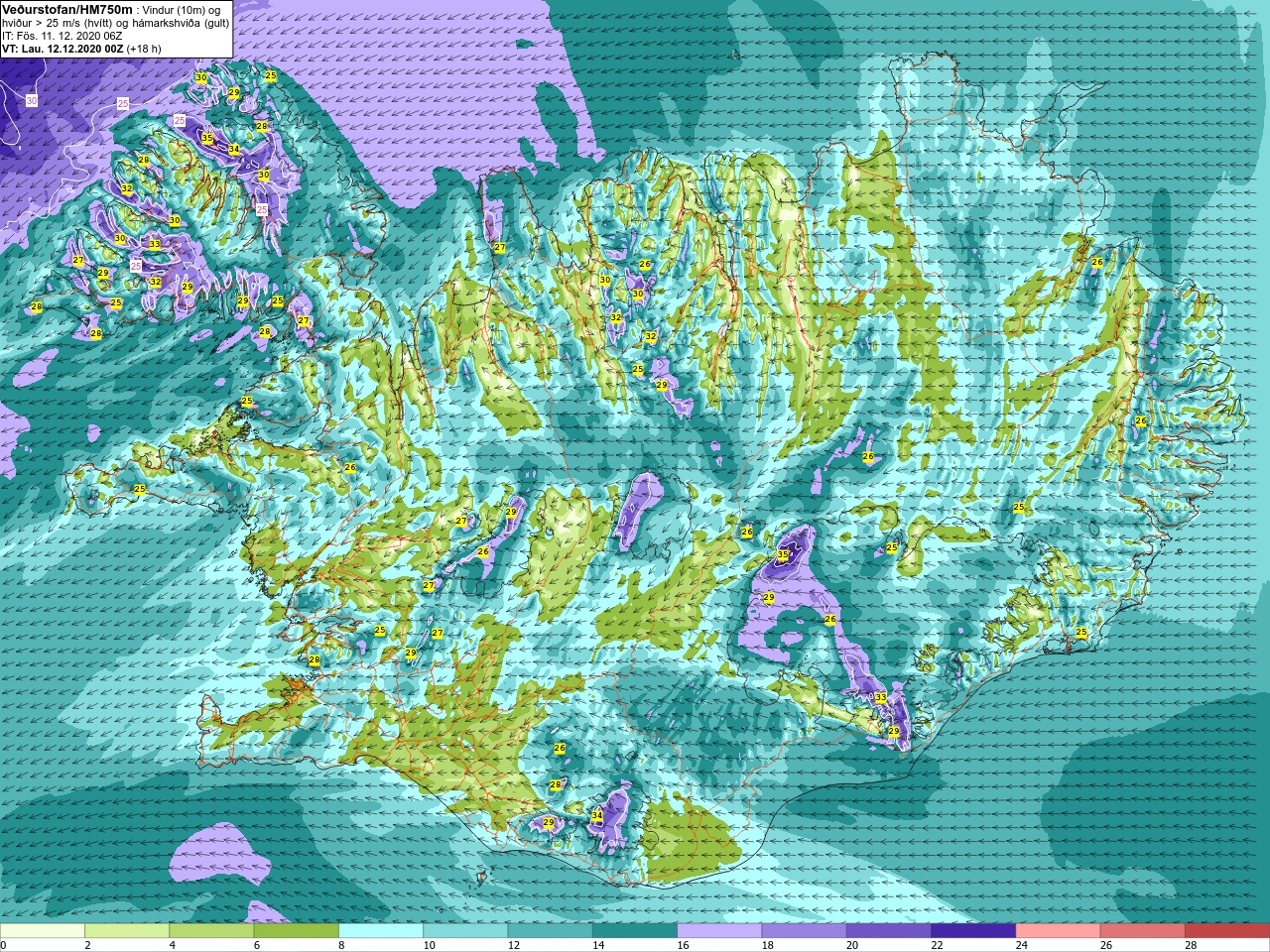Select the deep indigo 22–24 m/s legend swatch
This screenshot has height=952, width=1270.
(973, 931)
